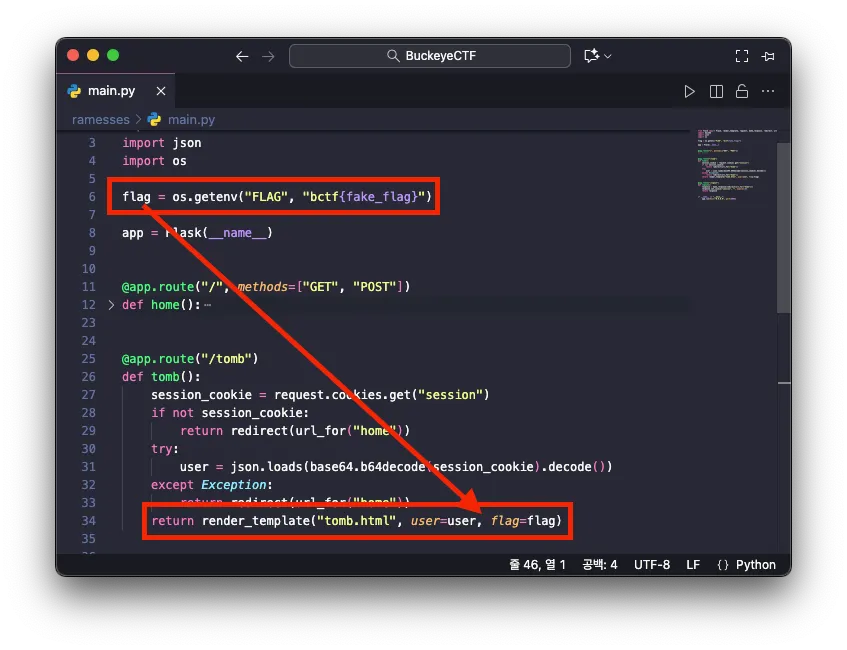Image resolution: width=847 pixels, height=650 pixels.
Task: Click line number 6 in gutter
Action: pos(92,197)
